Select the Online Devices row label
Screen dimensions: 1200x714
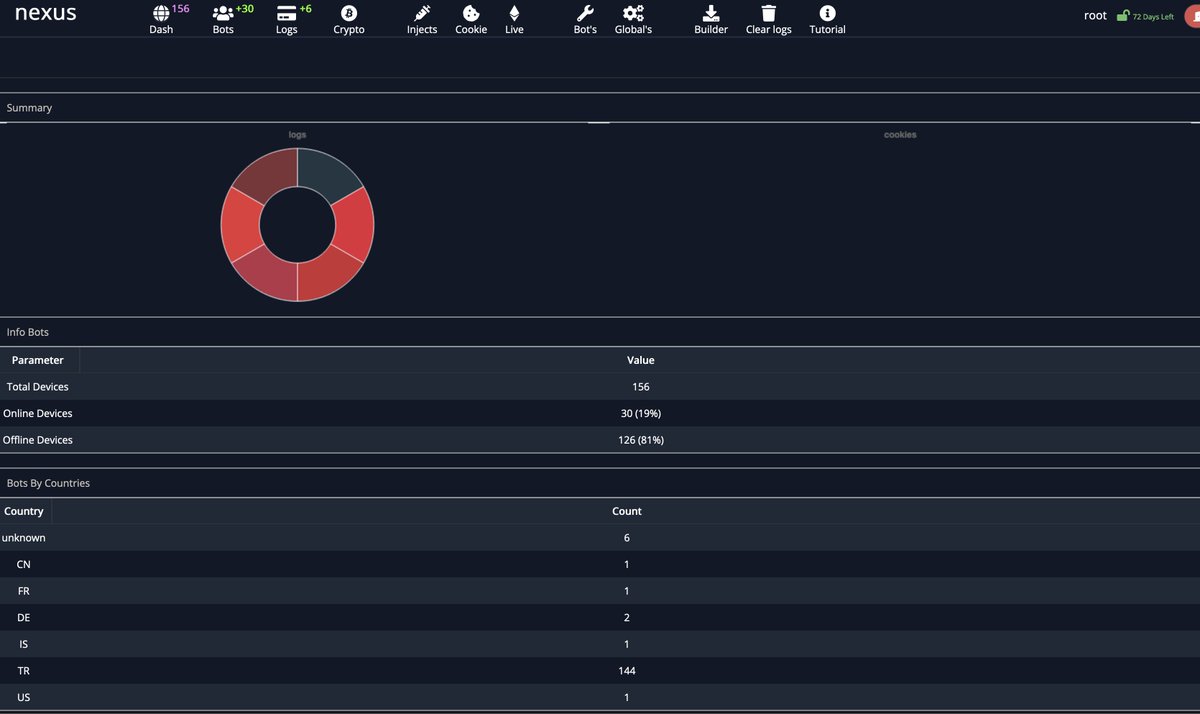click(x=38, y=413)
